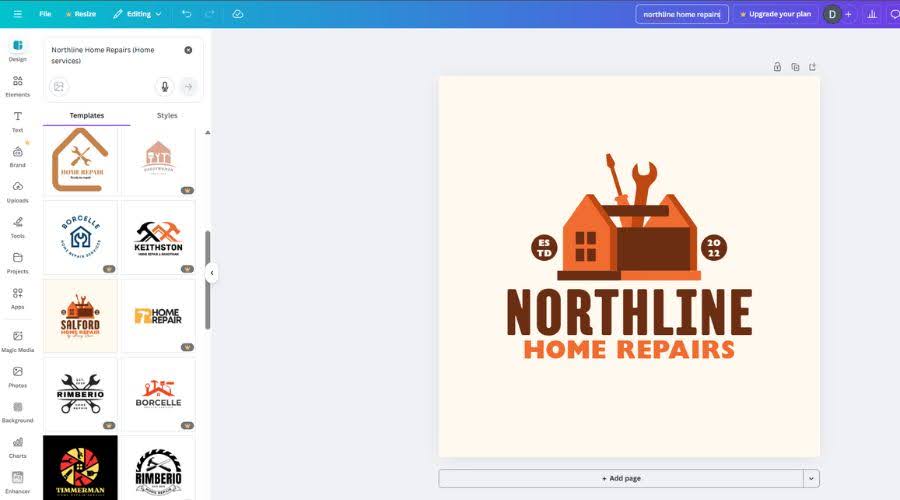Screen dimensions: 900x500
Task: Add a new page above icon
Action: [812, 67]
